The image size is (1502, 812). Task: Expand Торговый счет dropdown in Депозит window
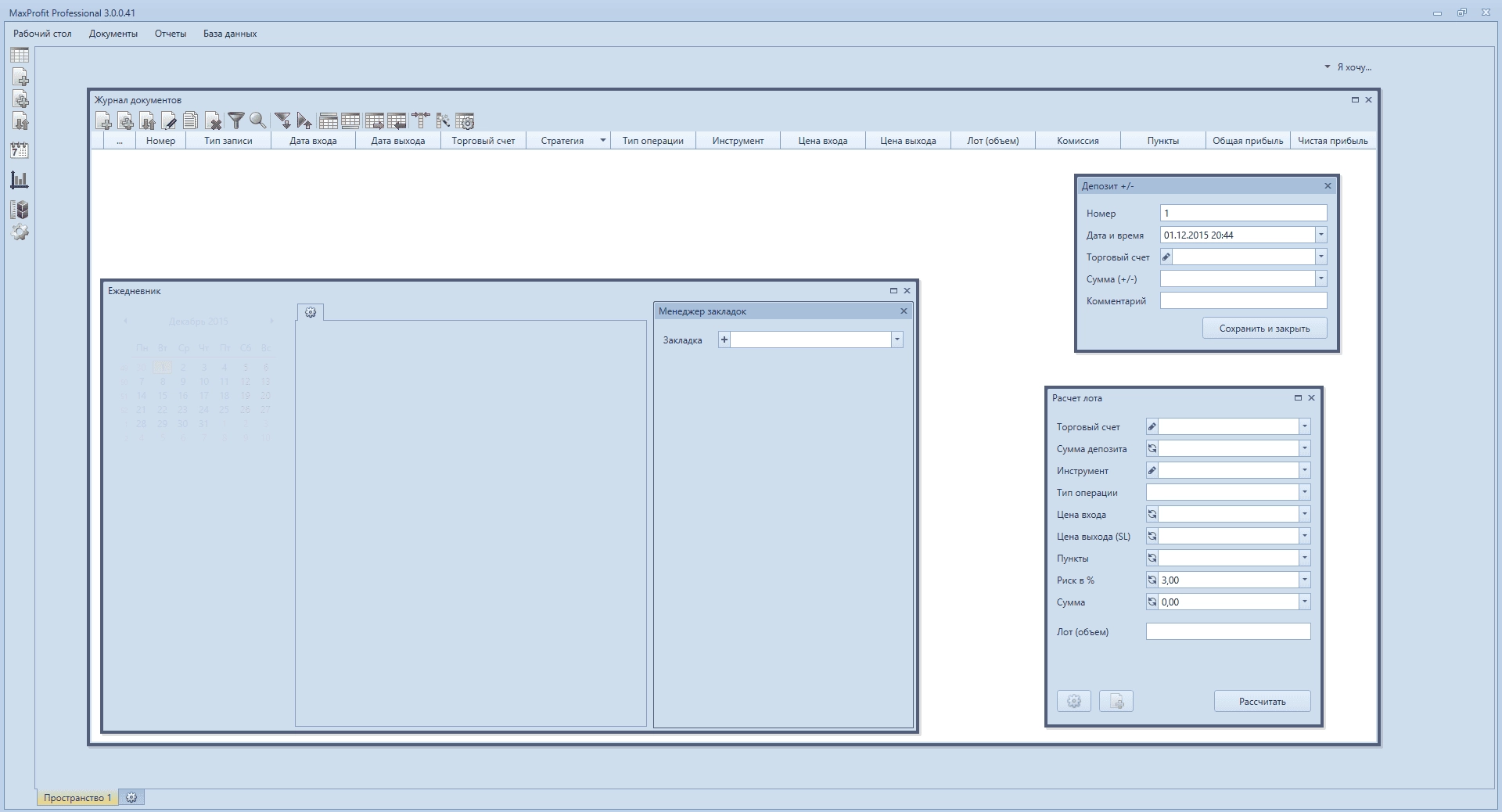1321,257
